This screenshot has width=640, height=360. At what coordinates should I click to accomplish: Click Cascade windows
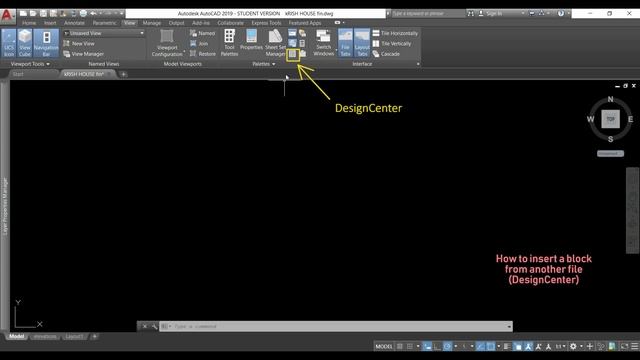[386, 54]
